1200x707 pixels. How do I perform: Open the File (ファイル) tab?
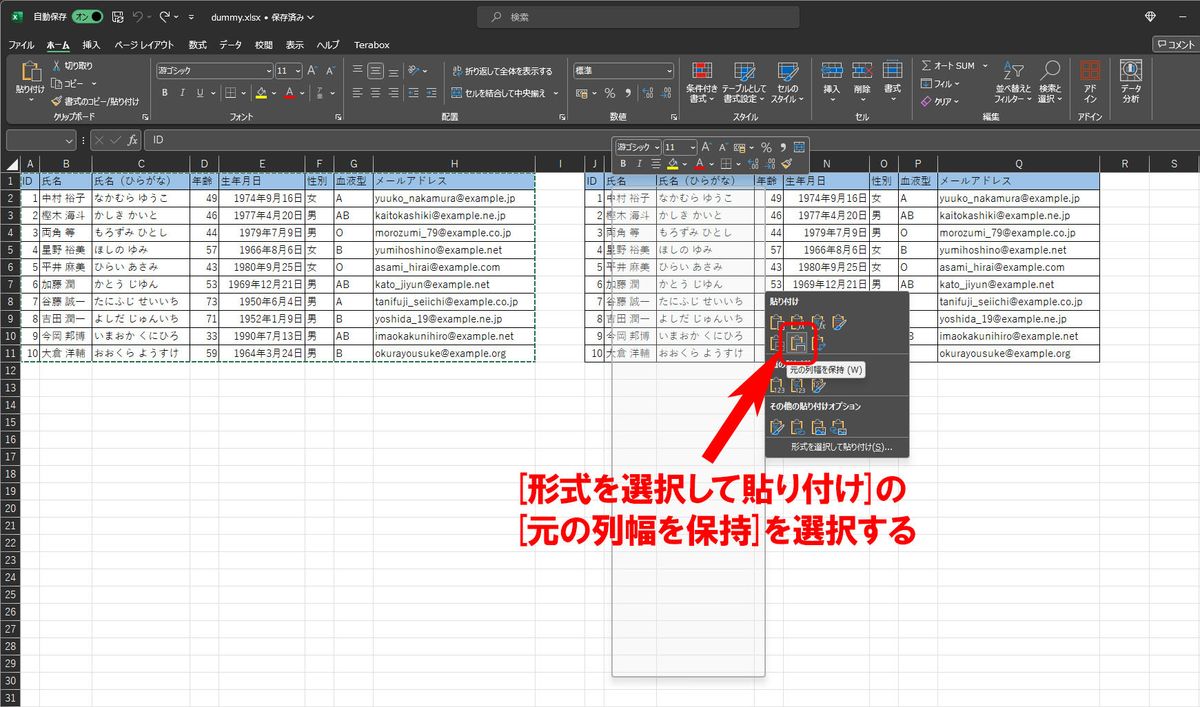coord(21,45)
